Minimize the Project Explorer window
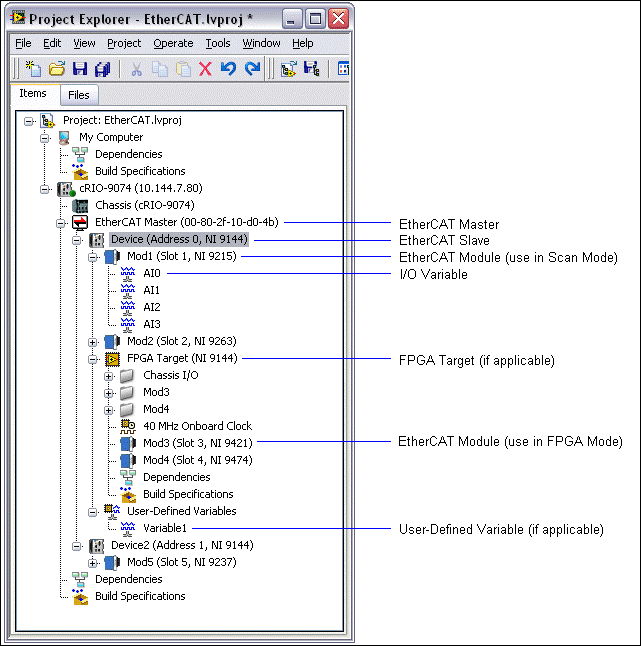Viewport: 641px width, 646px height. pyautogui.click(x=292, y=19)
